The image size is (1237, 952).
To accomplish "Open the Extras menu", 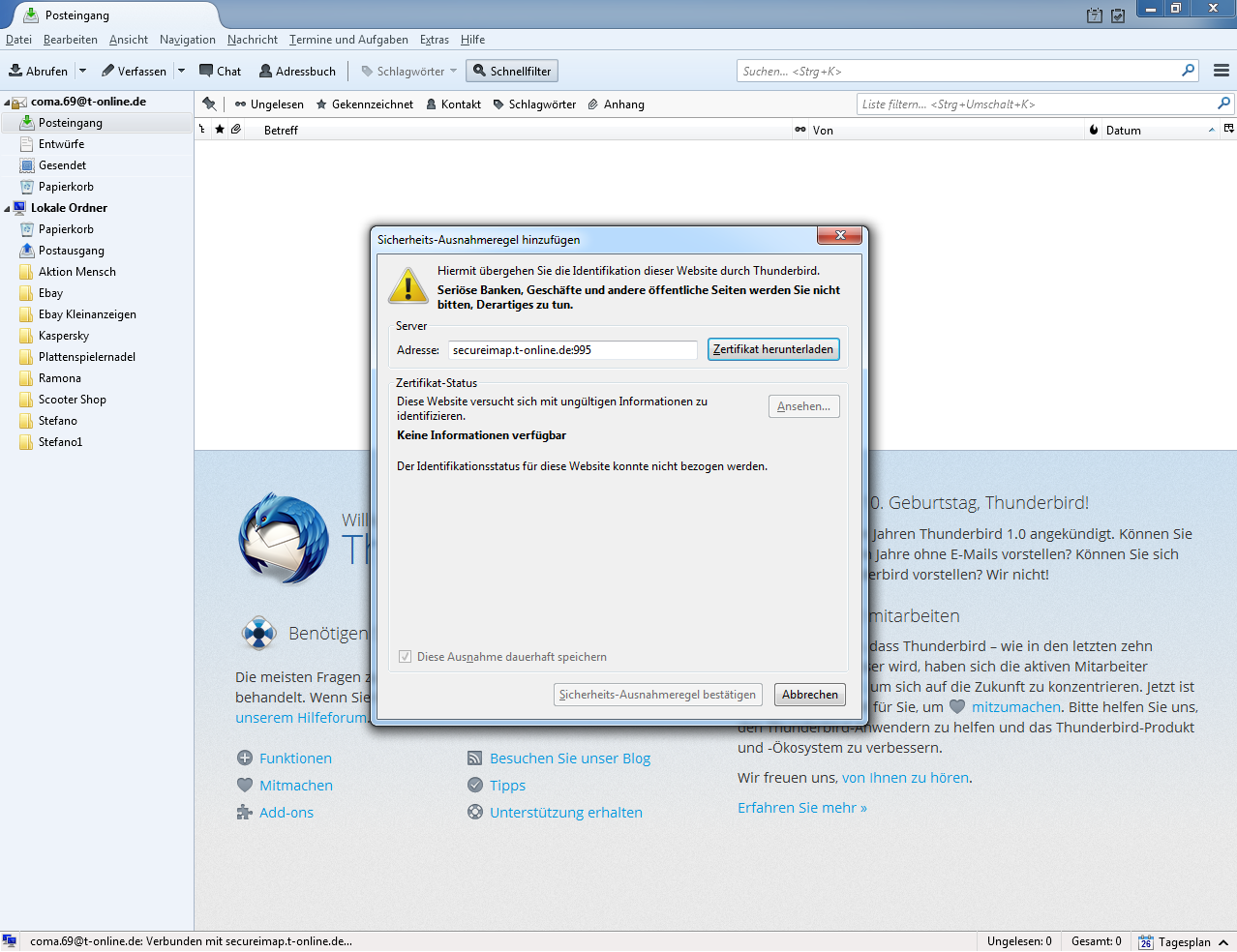I will tap(435, 40).
